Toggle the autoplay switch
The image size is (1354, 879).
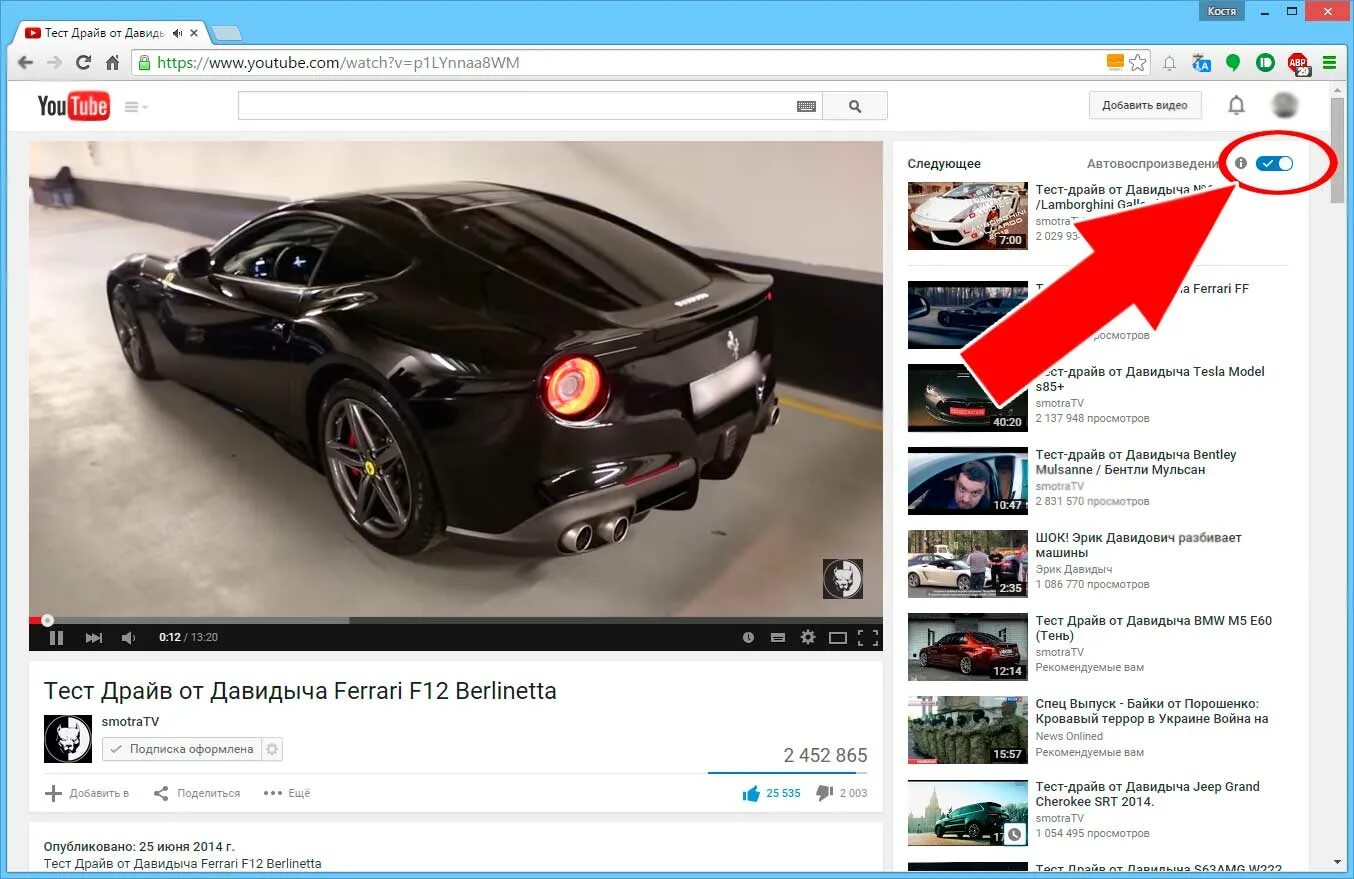point(1274,163)
